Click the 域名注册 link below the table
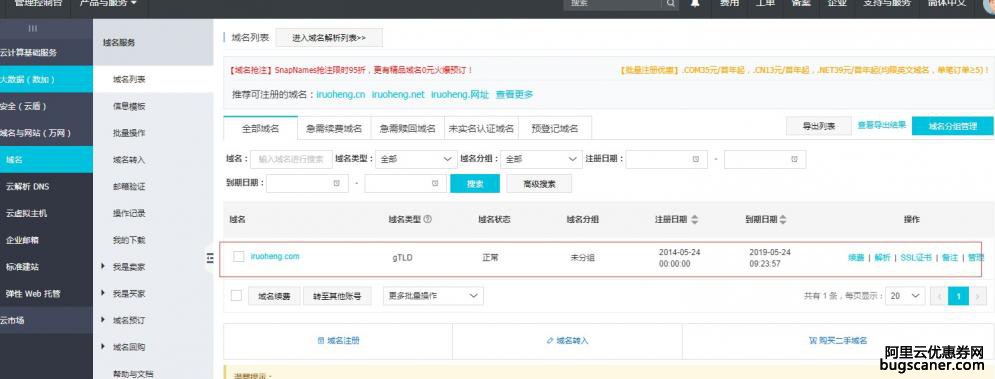995x379 pixels. [338, 341]
